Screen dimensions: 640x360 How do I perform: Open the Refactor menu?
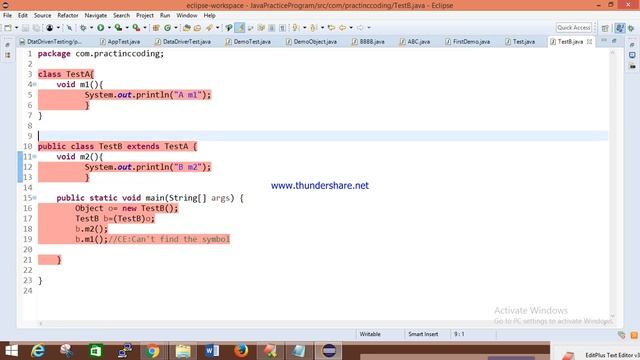click(x=68, y=16)
